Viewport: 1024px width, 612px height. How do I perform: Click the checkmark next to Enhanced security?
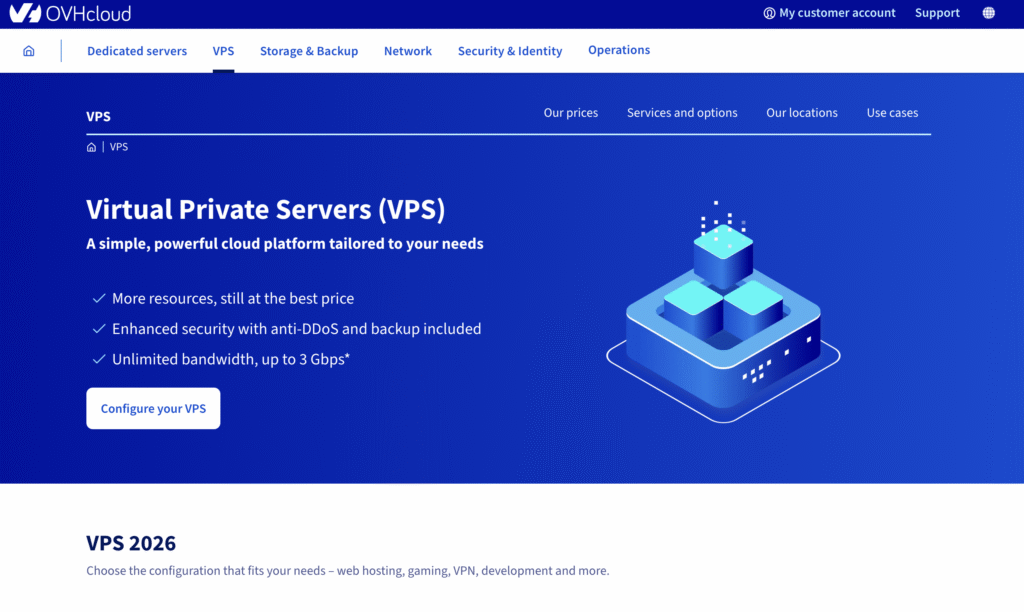click(98, 328)
